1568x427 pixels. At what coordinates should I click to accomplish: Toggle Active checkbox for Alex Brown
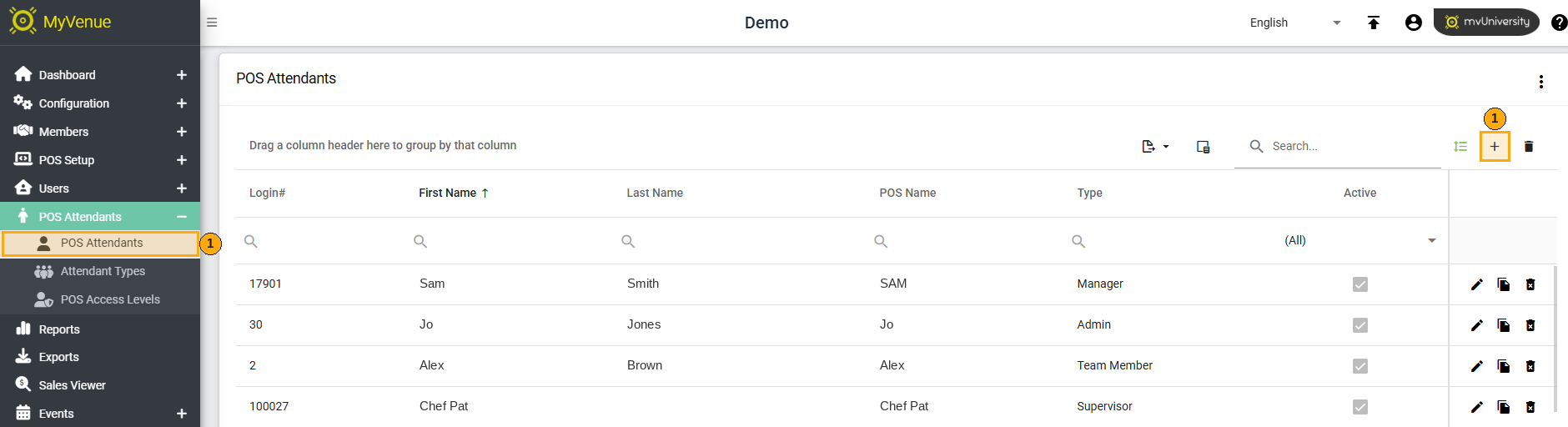[1360, 366]
